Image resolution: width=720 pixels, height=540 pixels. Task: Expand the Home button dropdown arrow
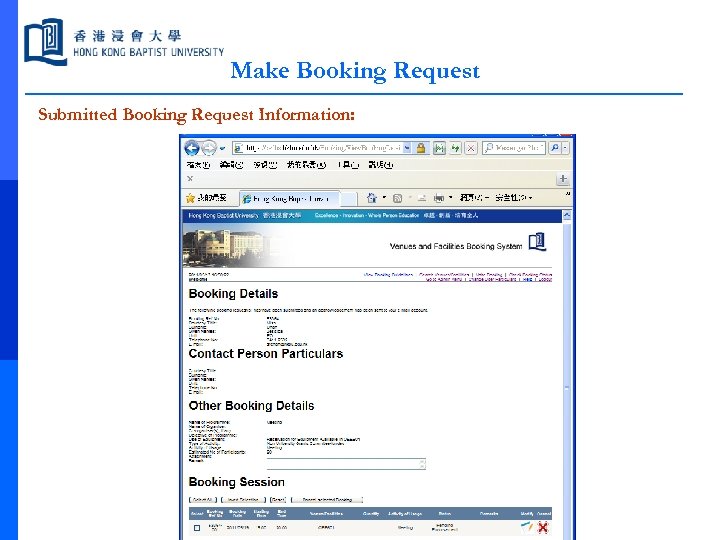pos(384,198)
